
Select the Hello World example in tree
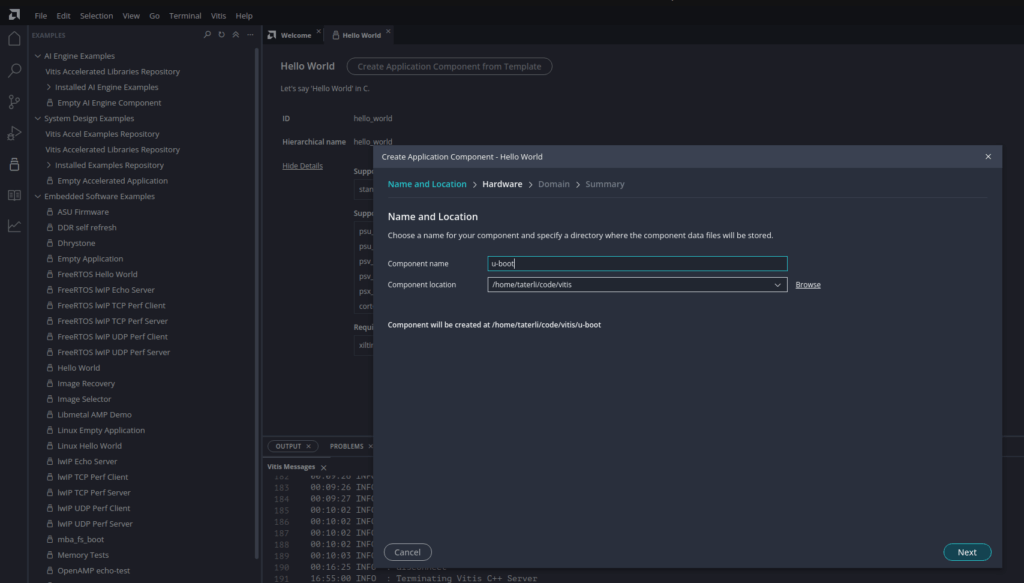(78, 368)
